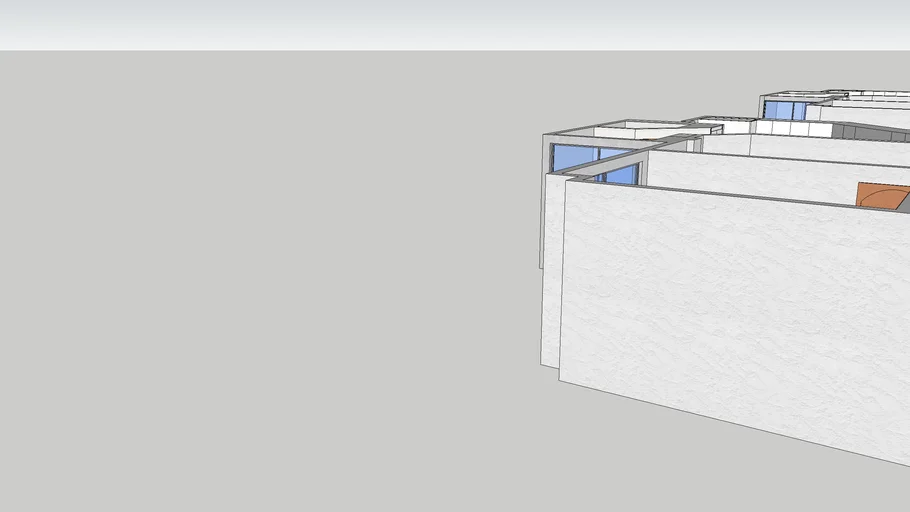Select the orange floor surface behind wall
This screenshot has height=512, width=910.
(882, 196)
